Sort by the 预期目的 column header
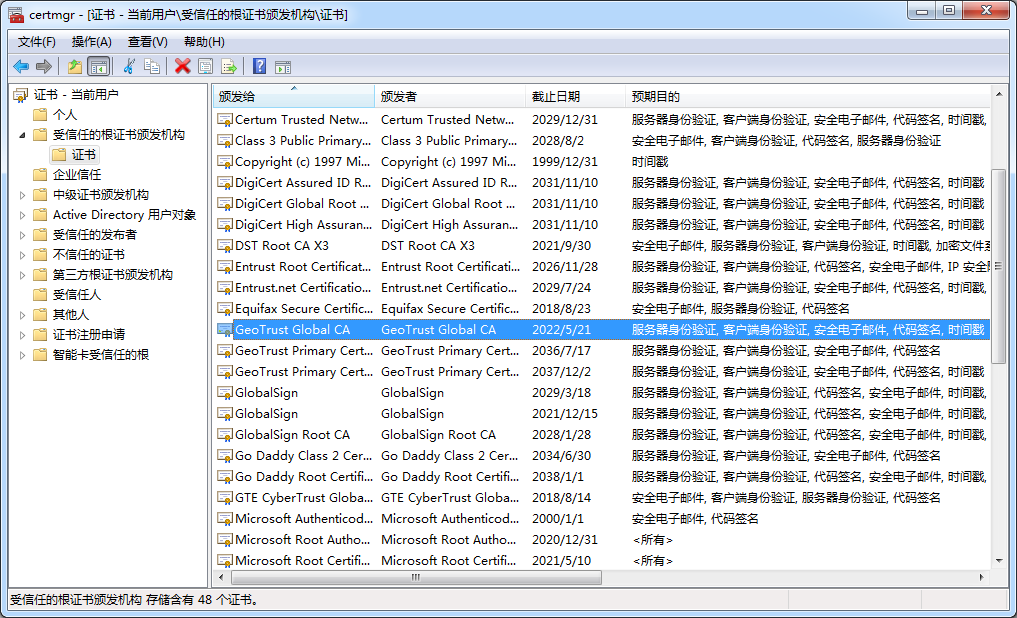This screenshot has width=1017, height=618. click(808, 97)
